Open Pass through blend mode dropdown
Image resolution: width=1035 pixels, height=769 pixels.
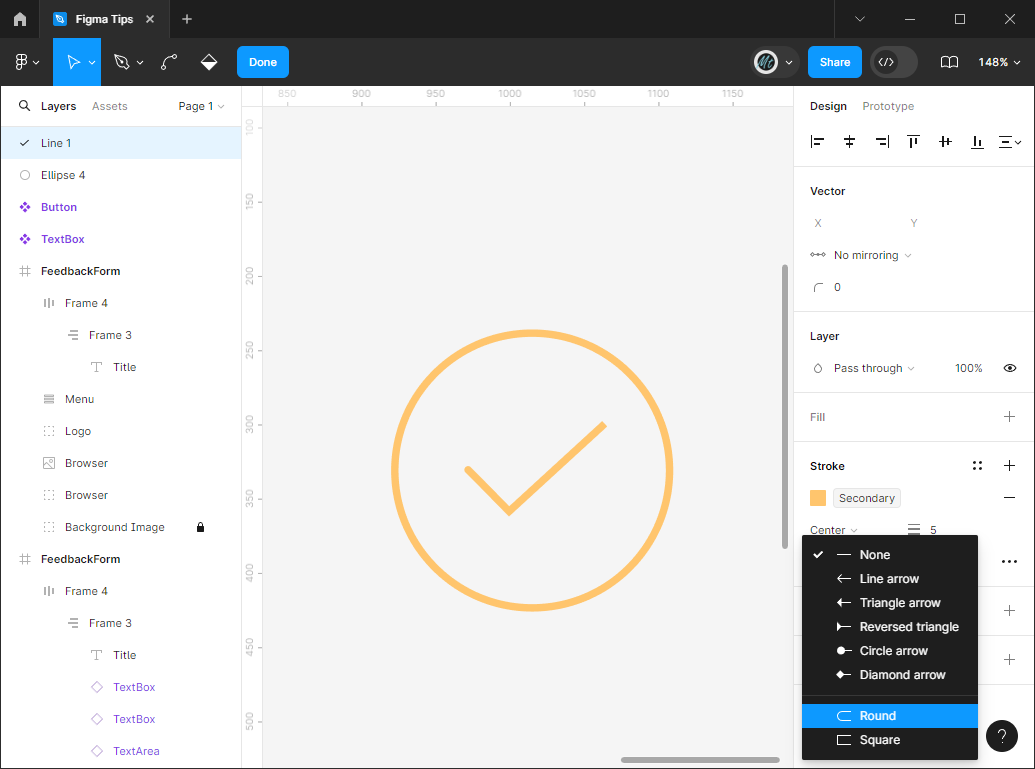(x=874, y=368)
